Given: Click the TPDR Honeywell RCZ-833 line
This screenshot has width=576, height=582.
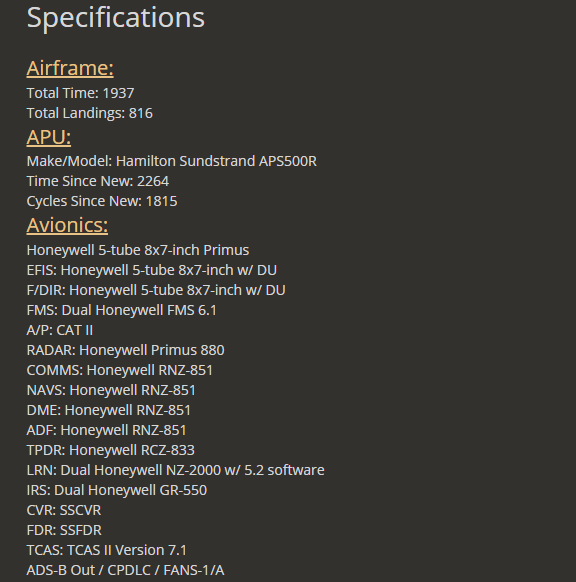Looking at the screenshot, I should pyautogui.click(x=111, y=450).
